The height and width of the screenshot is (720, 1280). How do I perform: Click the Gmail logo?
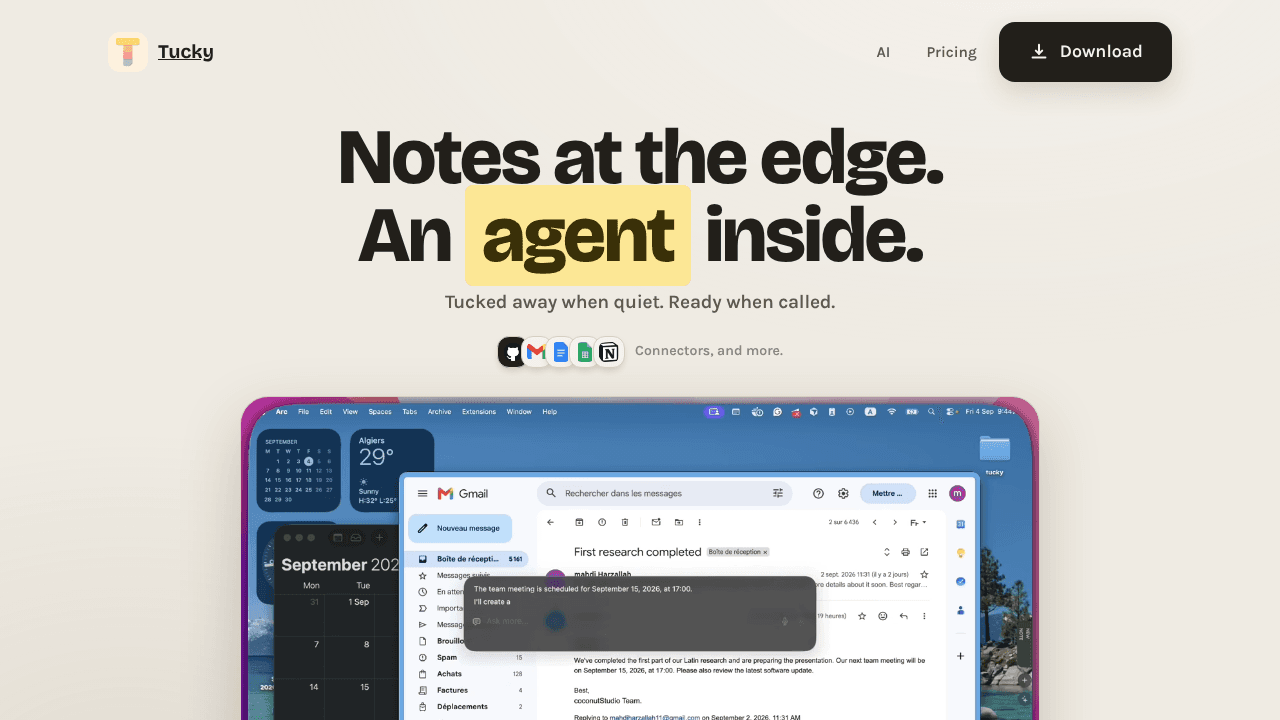click(462, 493)
